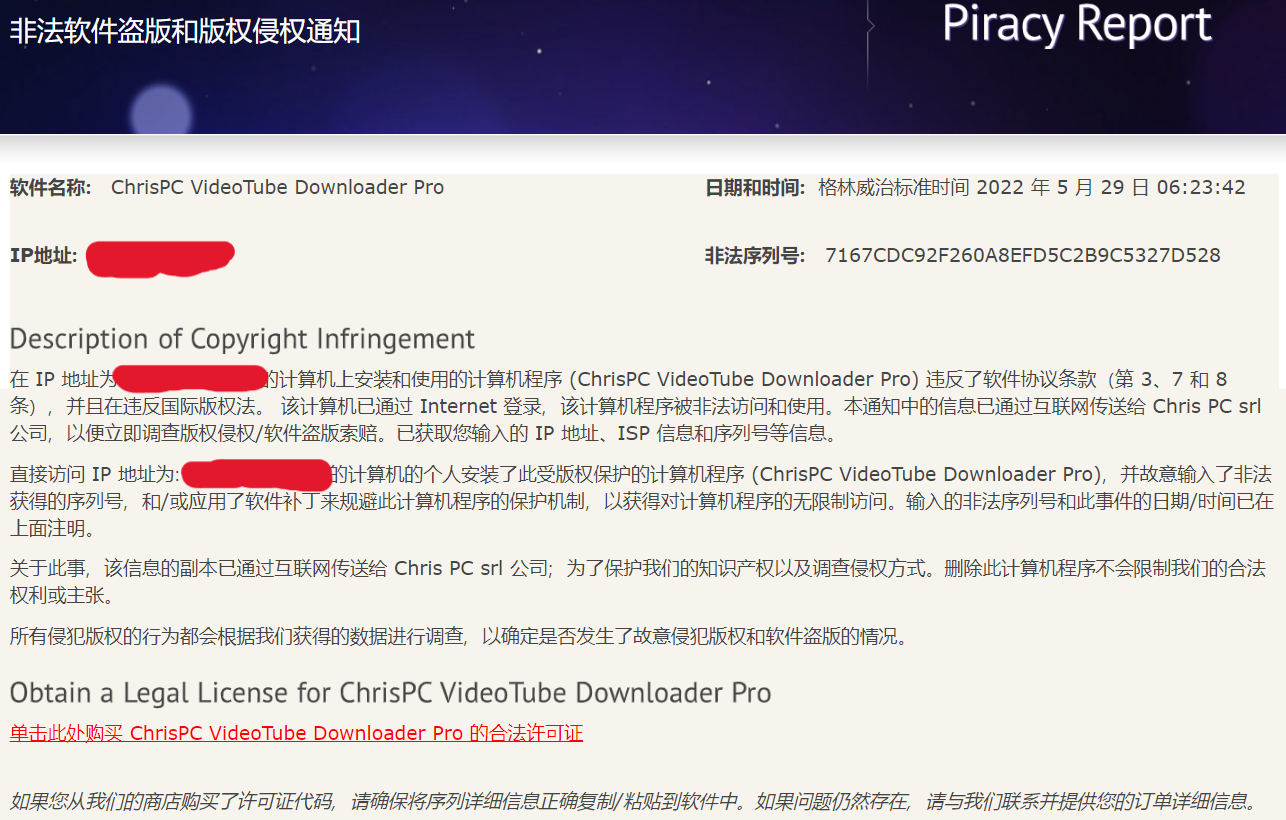
Task: Click the software name 'ChrisPC VideoTube Downloader Pro' value
Action: tap(277, 187)
